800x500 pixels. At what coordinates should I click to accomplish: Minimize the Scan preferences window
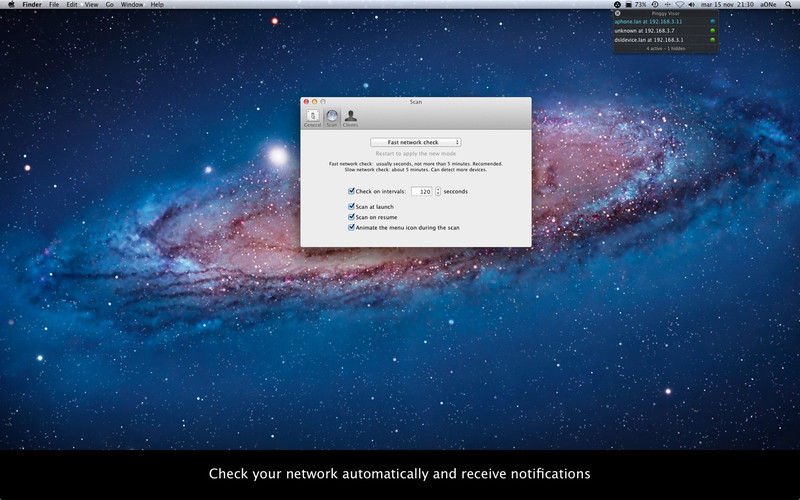point(314,102)
